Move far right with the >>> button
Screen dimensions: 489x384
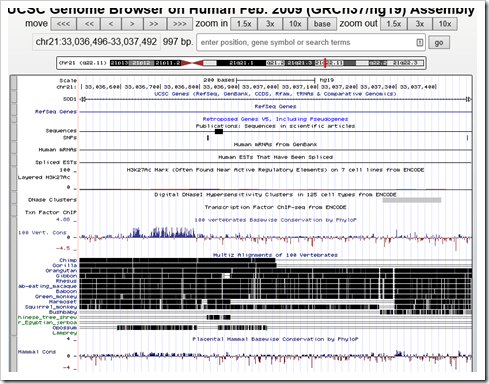(180, 24)
